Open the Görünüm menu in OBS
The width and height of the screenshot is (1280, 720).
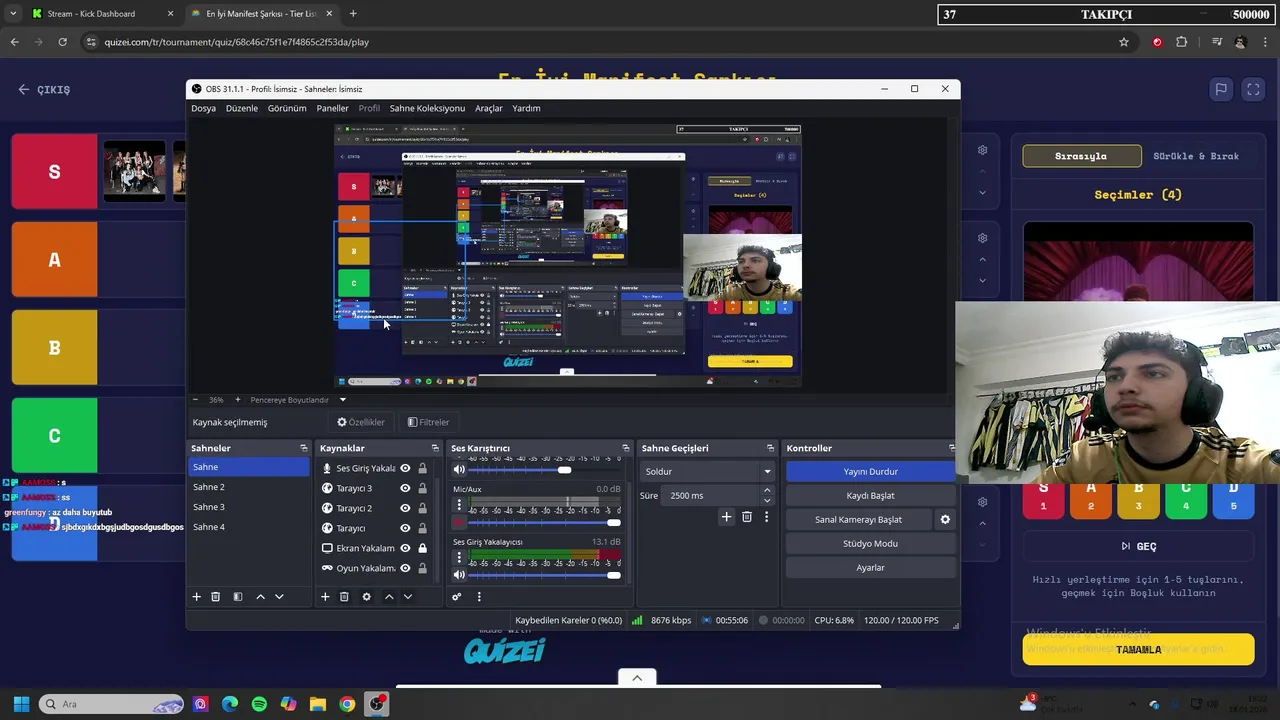tap(287, 108)
